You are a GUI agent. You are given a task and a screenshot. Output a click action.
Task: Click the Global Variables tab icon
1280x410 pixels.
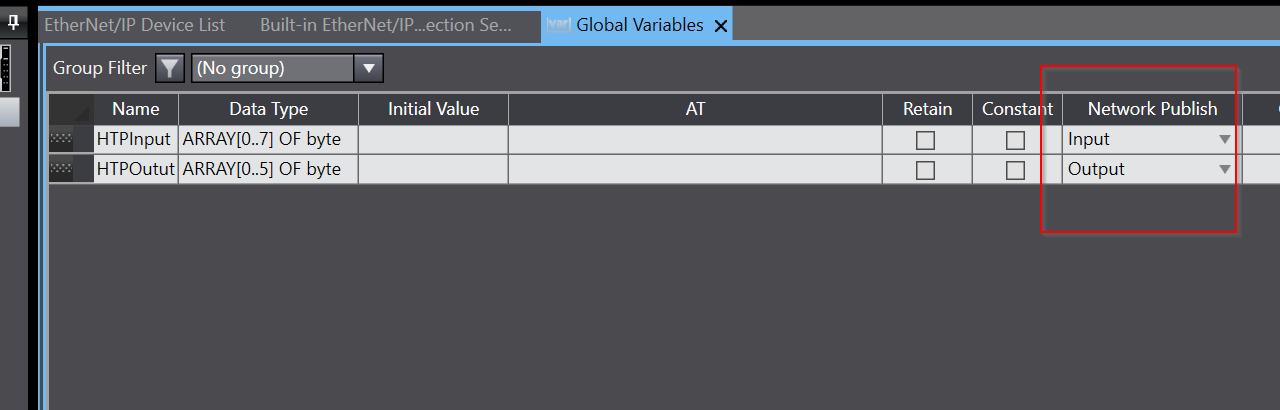[x=558, y=25]
